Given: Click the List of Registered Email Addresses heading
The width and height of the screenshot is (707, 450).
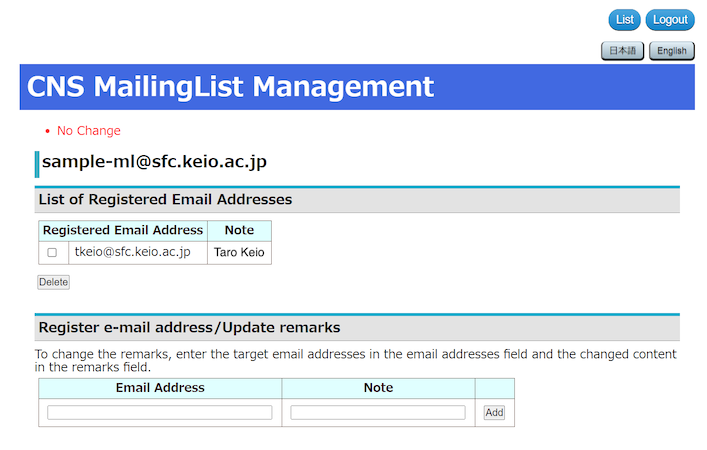Looking at the screenshot, I should pos(165,200).
